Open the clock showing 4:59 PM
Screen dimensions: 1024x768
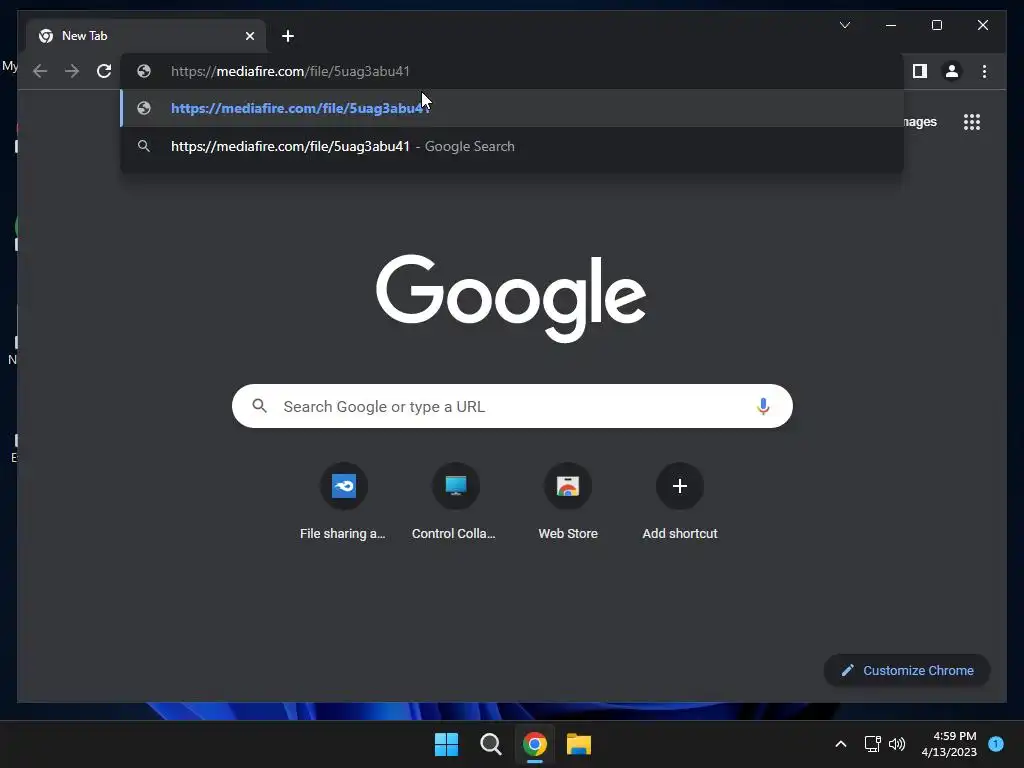pyautogui.click(x=949, y=744)
